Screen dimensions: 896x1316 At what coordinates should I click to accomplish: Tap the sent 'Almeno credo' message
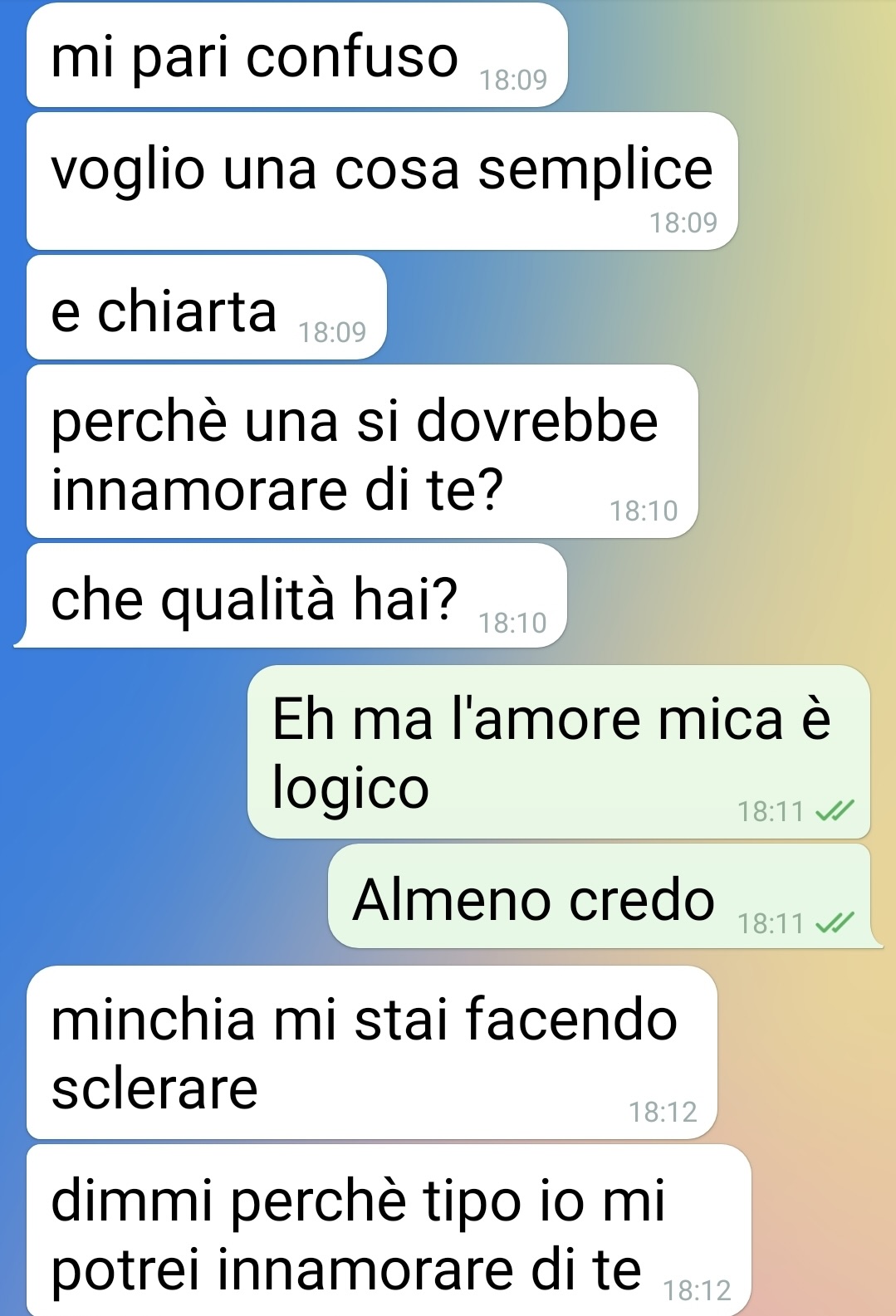pos(605,897)
